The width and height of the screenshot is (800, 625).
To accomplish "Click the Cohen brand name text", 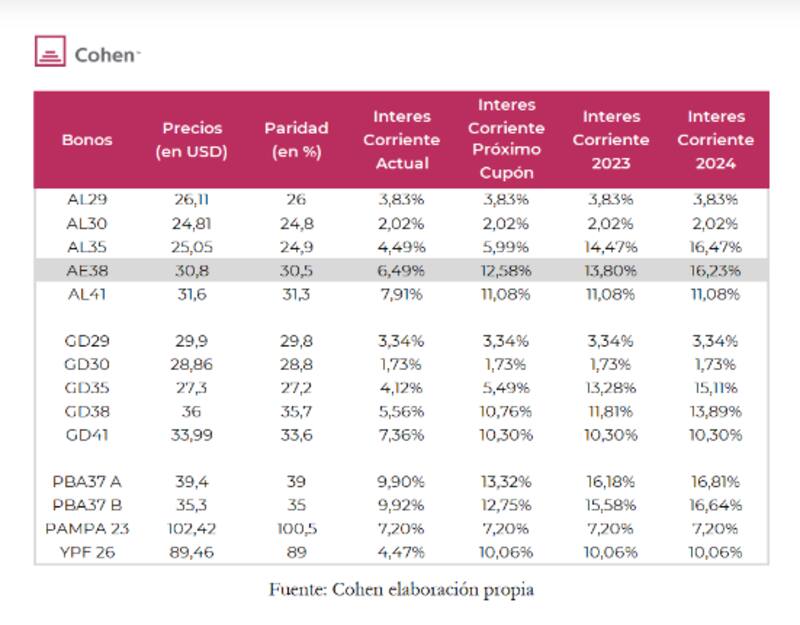I will 106,55.
